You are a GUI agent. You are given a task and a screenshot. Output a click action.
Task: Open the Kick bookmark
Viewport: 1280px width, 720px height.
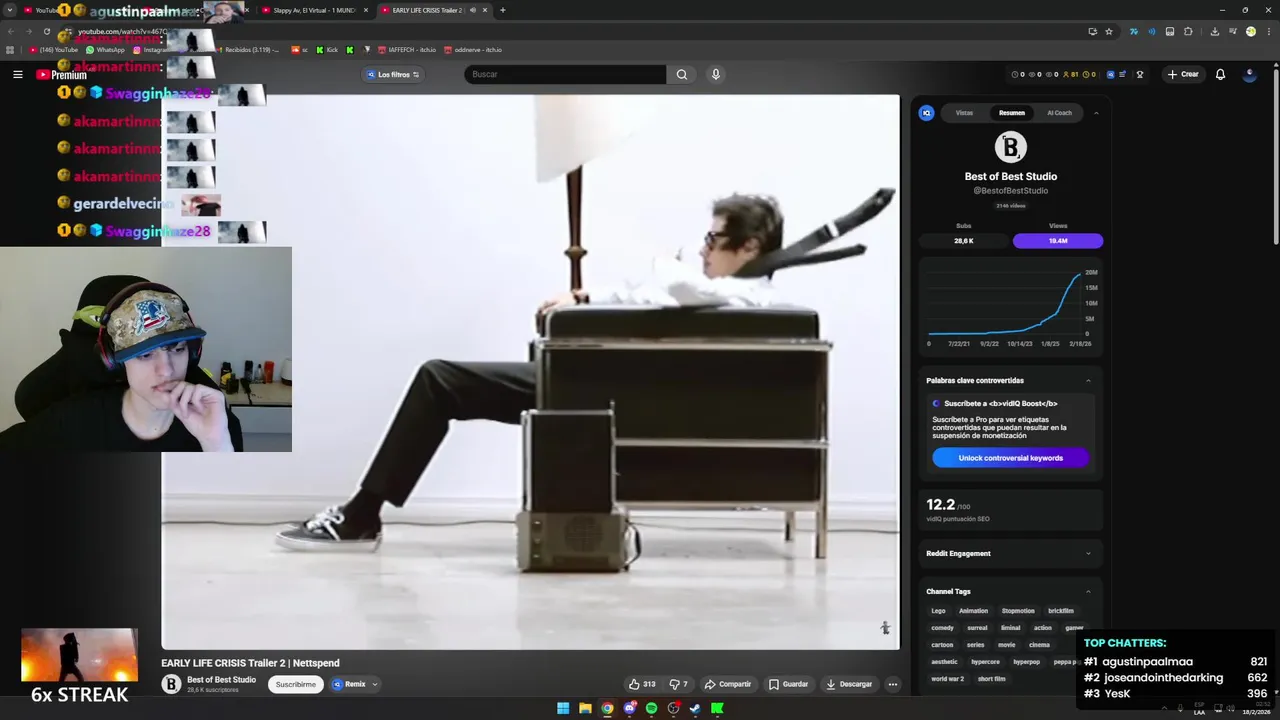pos(327,50)
